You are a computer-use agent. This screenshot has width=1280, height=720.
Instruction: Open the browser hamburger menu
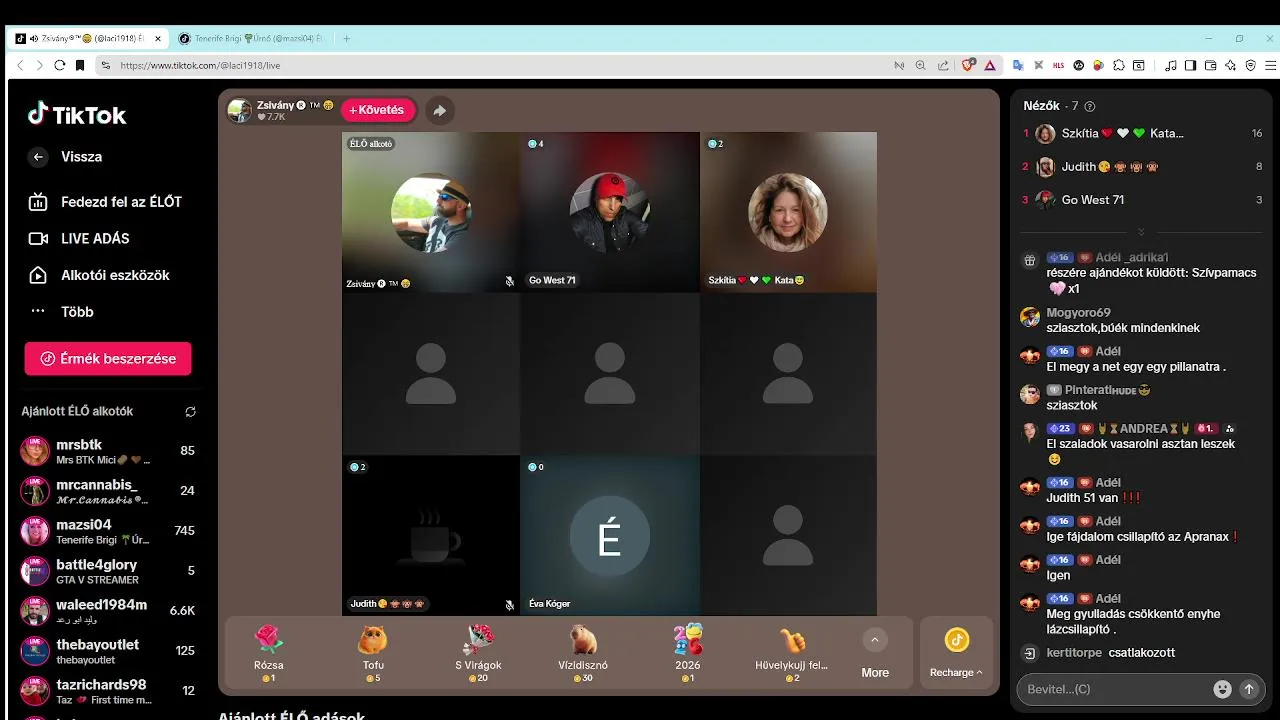1269,65
